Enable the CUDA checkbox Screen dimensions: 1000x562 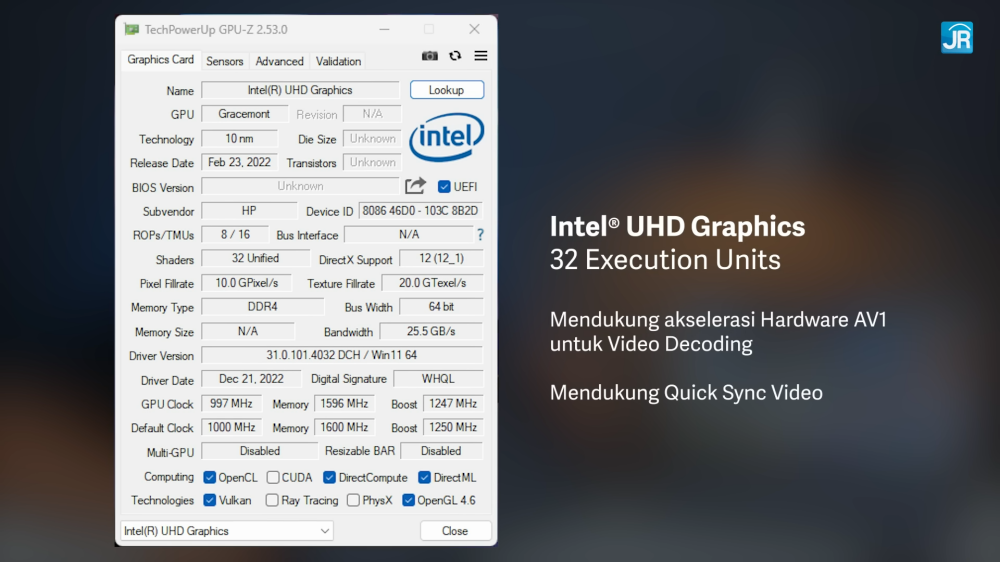pyautogui.click(x=273, y=477)
